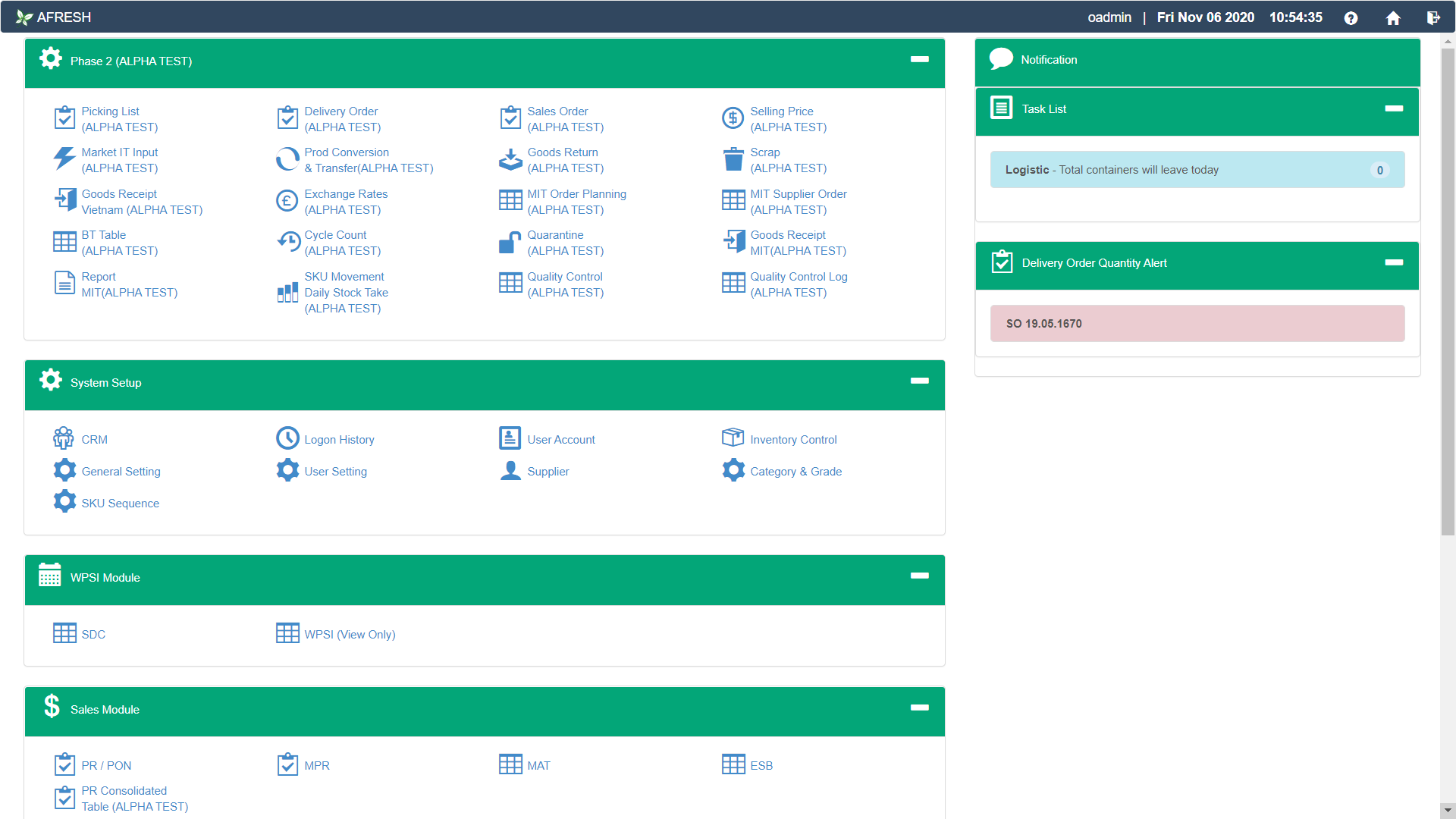
Task: Collapse the Sales Module panel
Action: 920,708
